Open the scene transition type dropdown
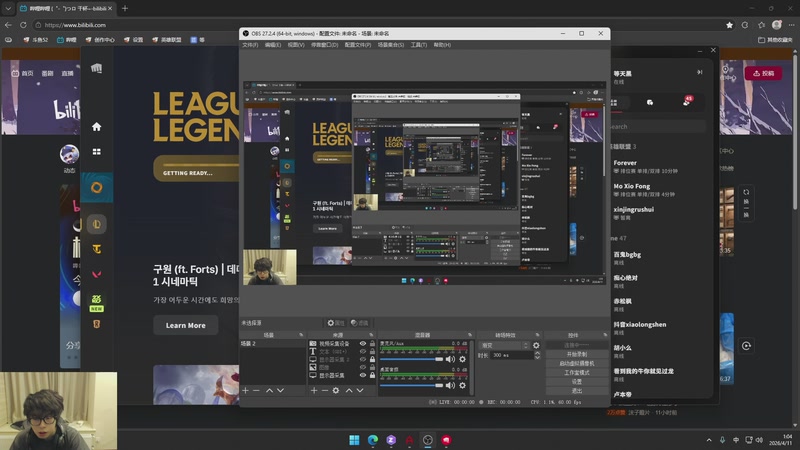 click(504, 345)
